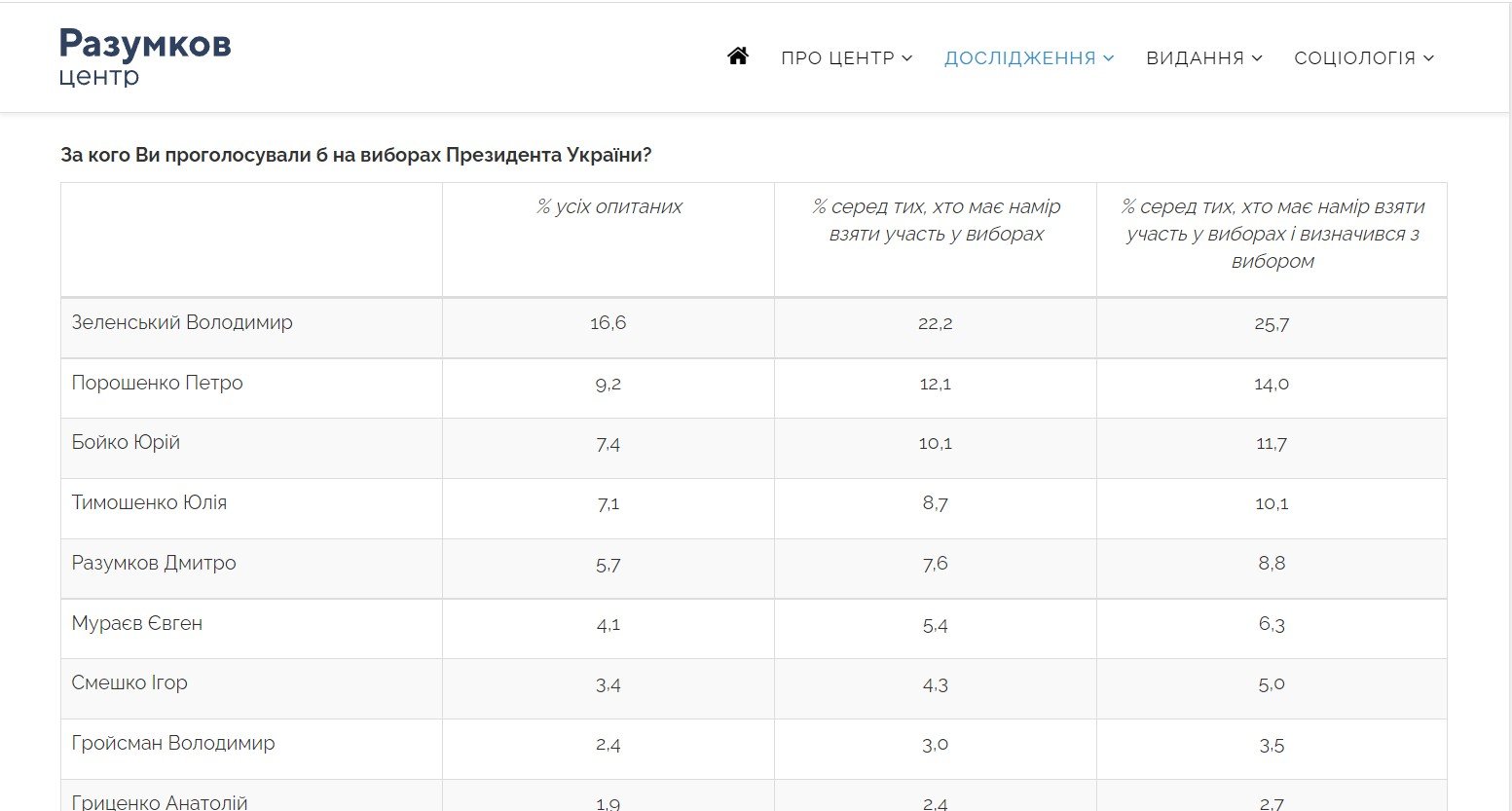Select the ВИДАННЯ navigation item
Screen dimensions: 1512x811
click(1195, 58)
